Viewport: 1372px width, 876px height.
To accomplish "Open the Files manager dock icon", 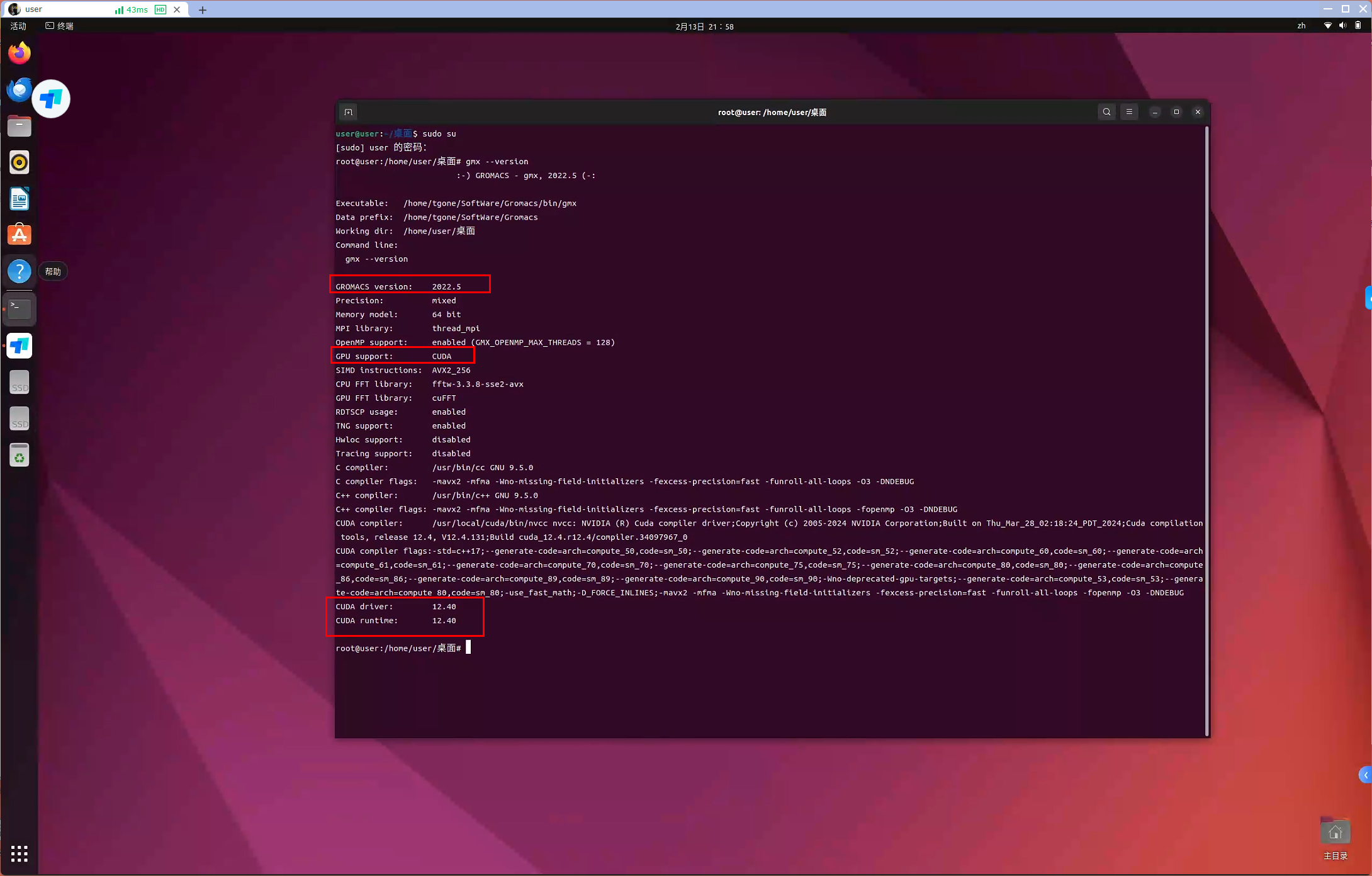I will click(20, 126).
